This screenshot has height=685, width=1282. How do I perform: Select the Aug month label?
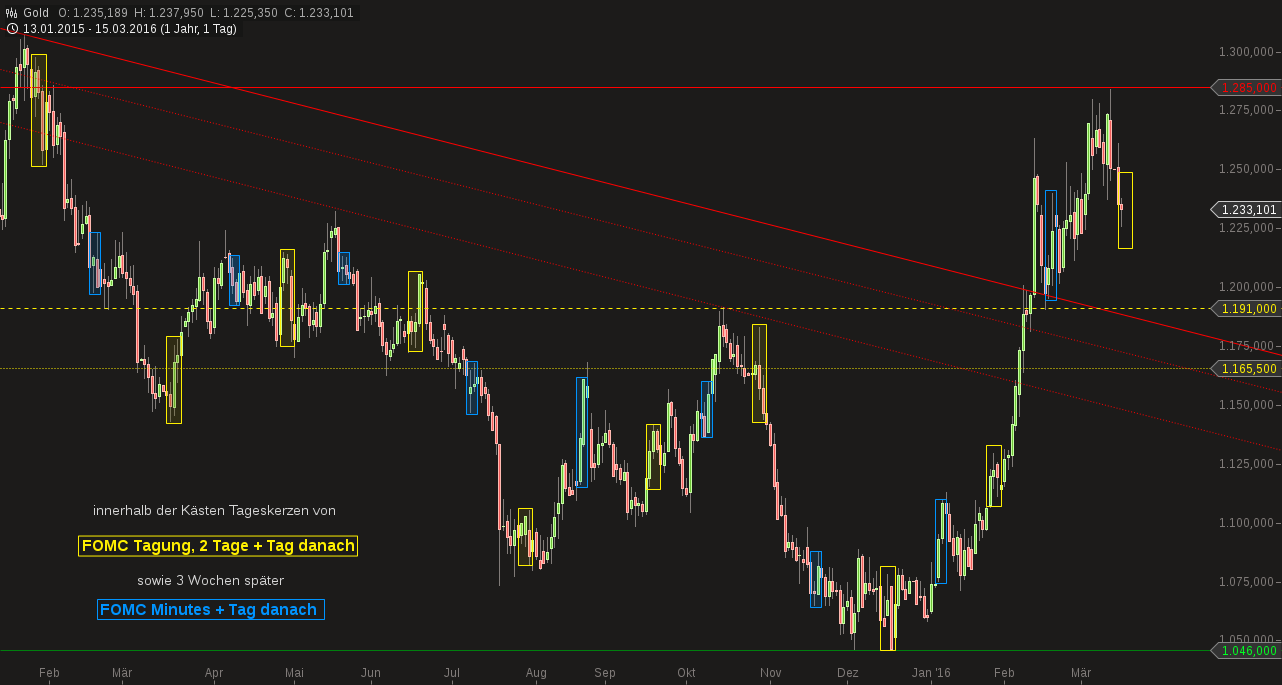tap(536, 673)
